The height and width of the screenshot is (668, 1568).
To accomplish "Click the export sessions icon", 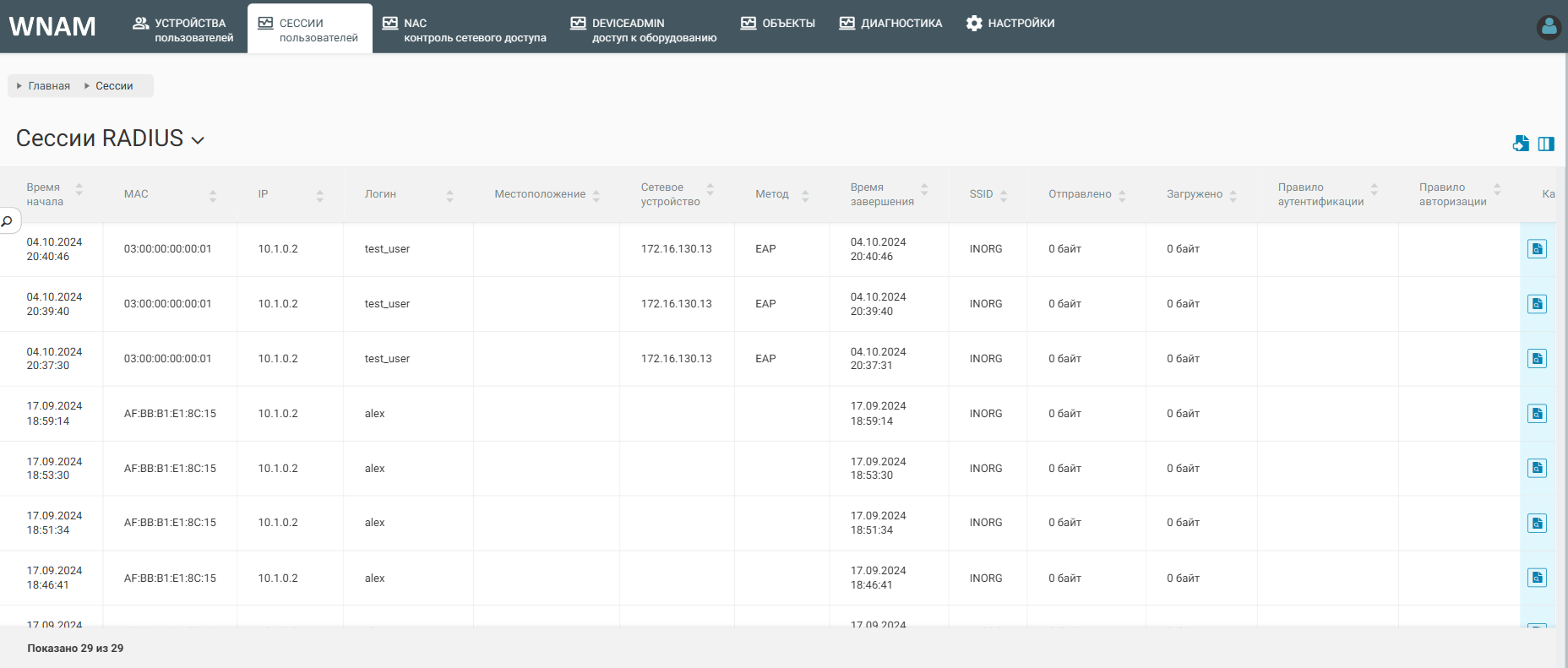I will click(1521, 144).
